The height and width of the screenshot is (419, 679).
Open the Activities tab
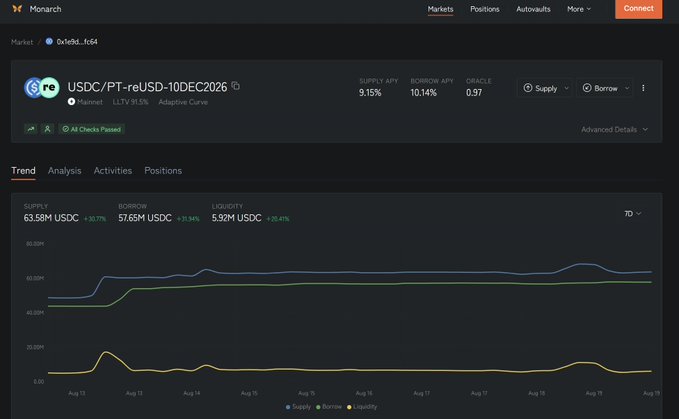click(113, 171)
